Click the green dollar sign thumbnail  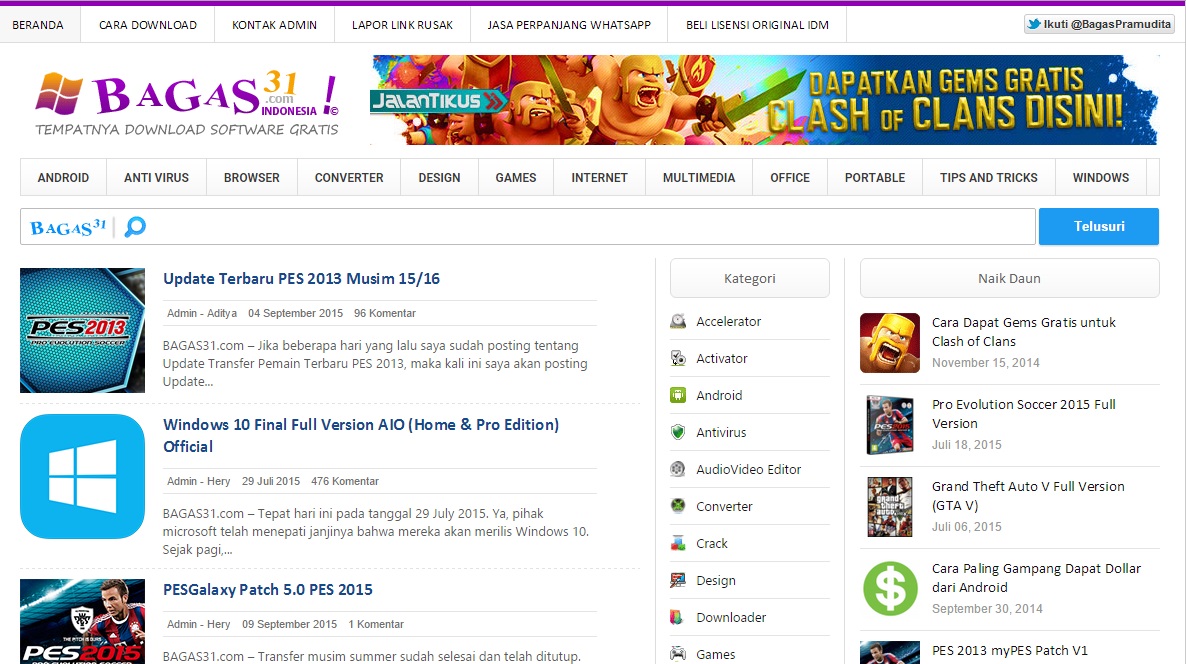tap(890, 588)
